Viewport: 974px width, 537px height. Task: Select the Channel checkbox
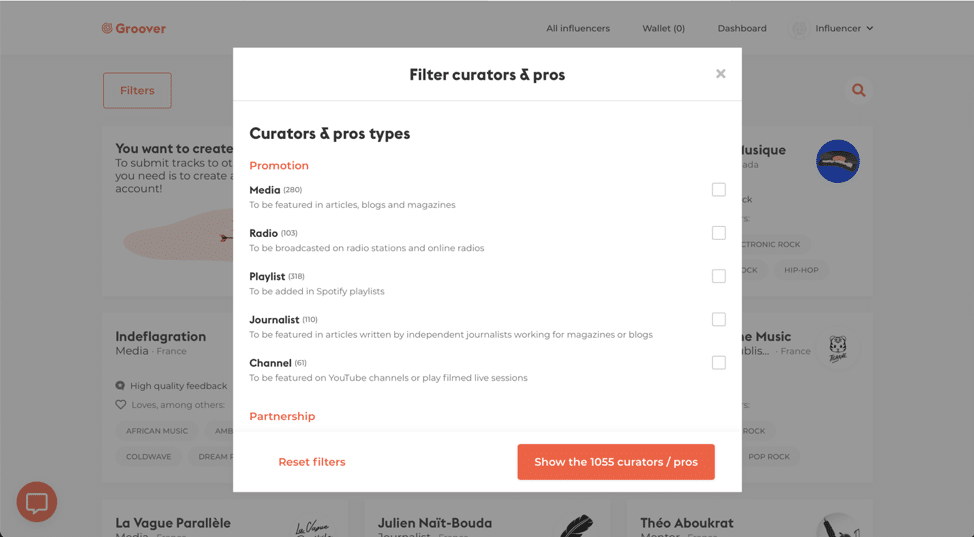point(719,362)
